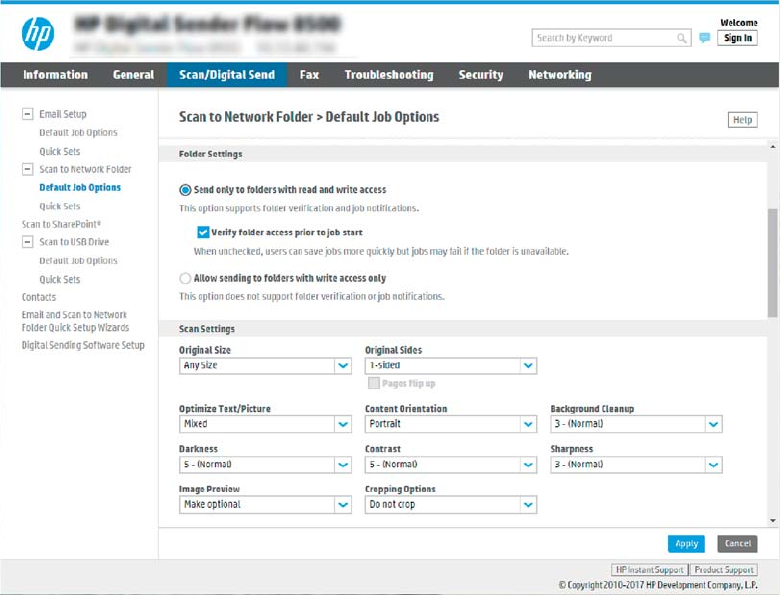This screenshot has height=595, width=780.
Task: Click the vertical scrollbar thumb
Action: coord(772,263)
